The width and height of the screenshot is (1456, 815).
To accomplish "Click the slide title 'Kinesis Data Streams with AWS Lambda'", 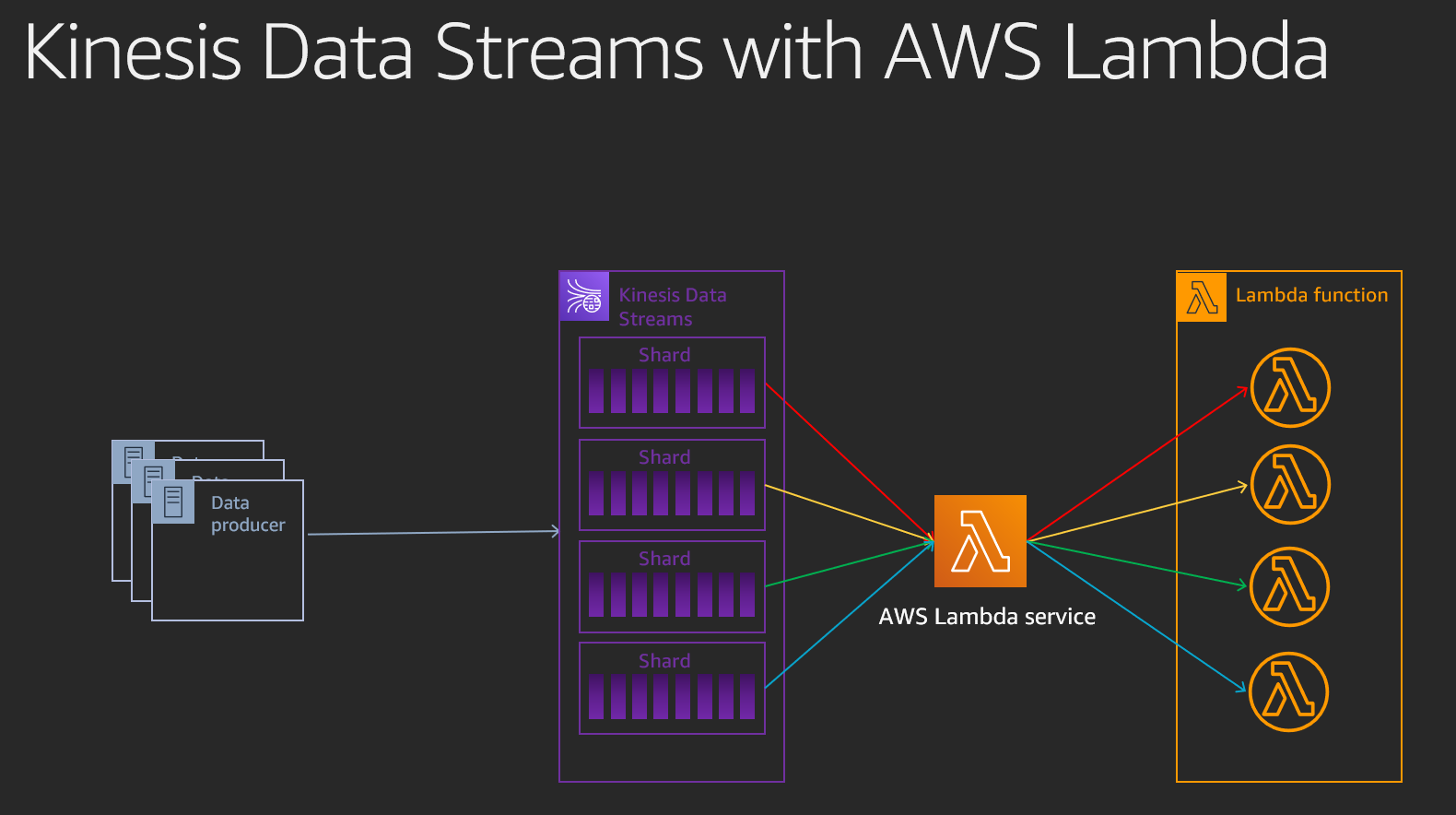I will coord(676,52).
